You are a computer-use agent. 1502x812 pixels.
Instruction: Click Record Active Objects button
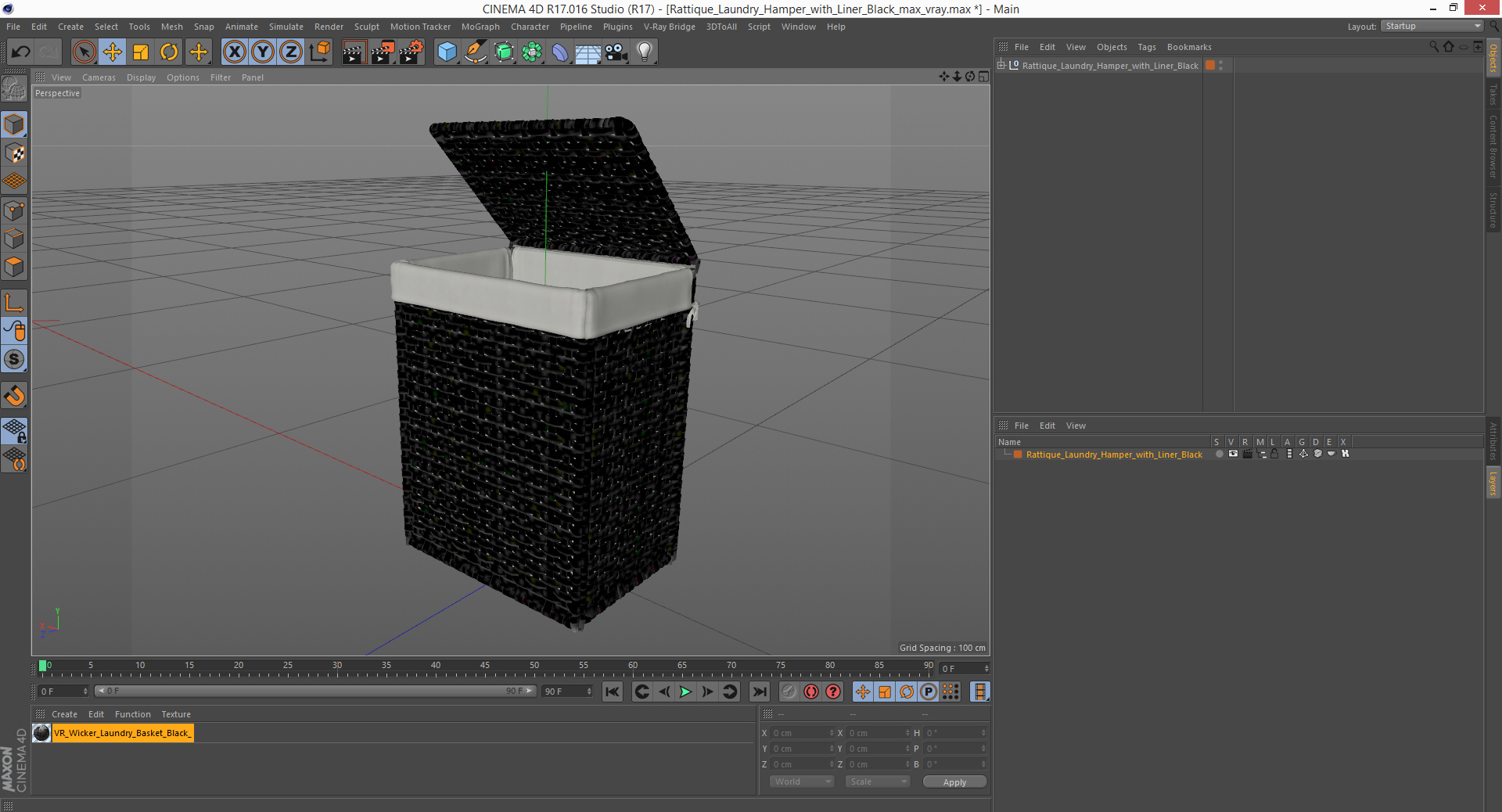pyautogui.click(x=789, y=692)
